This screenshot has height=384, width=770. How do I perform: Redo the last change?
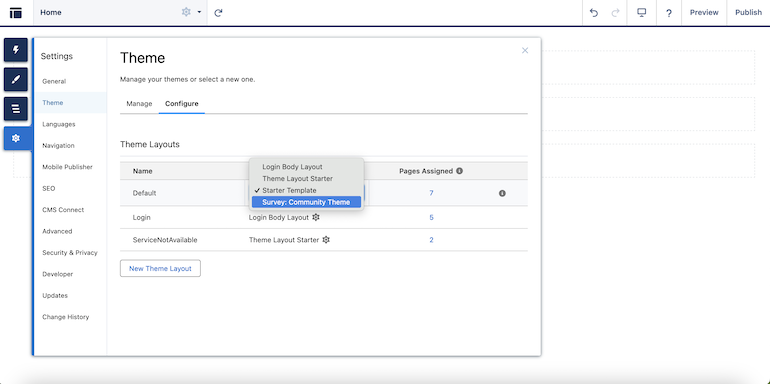(615, 13)
